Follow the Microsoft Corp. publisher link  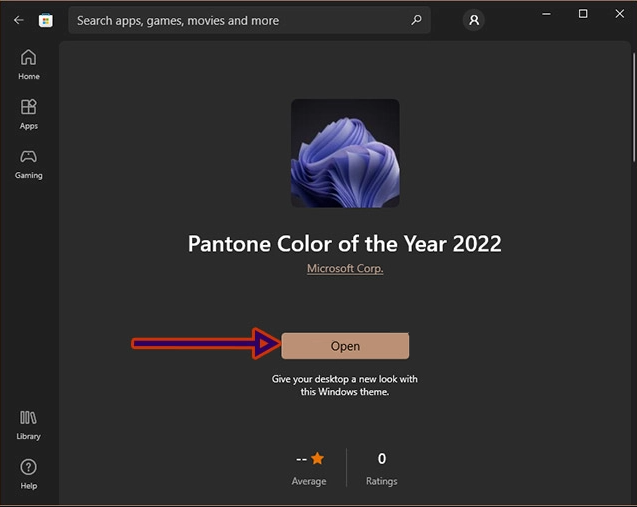[345, 269]
